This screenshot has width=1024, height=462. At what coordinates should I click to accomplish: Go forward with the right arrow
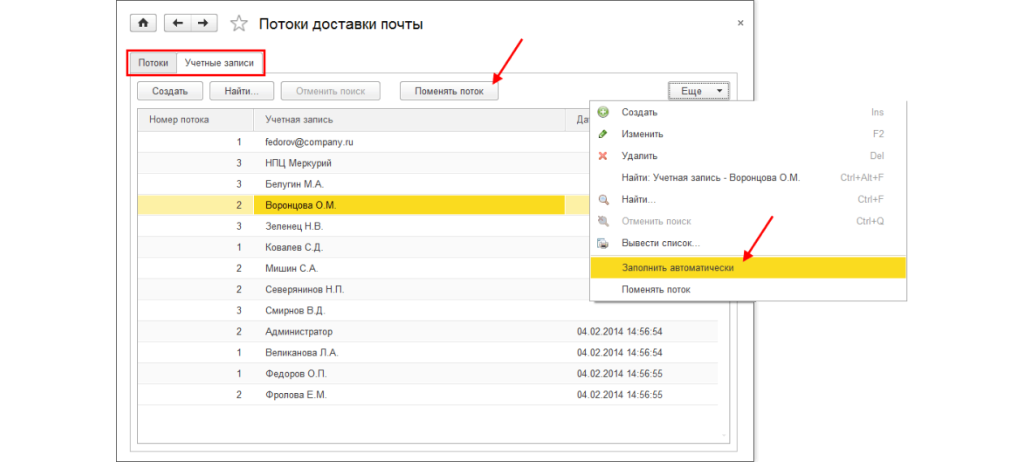coord(203,23)
